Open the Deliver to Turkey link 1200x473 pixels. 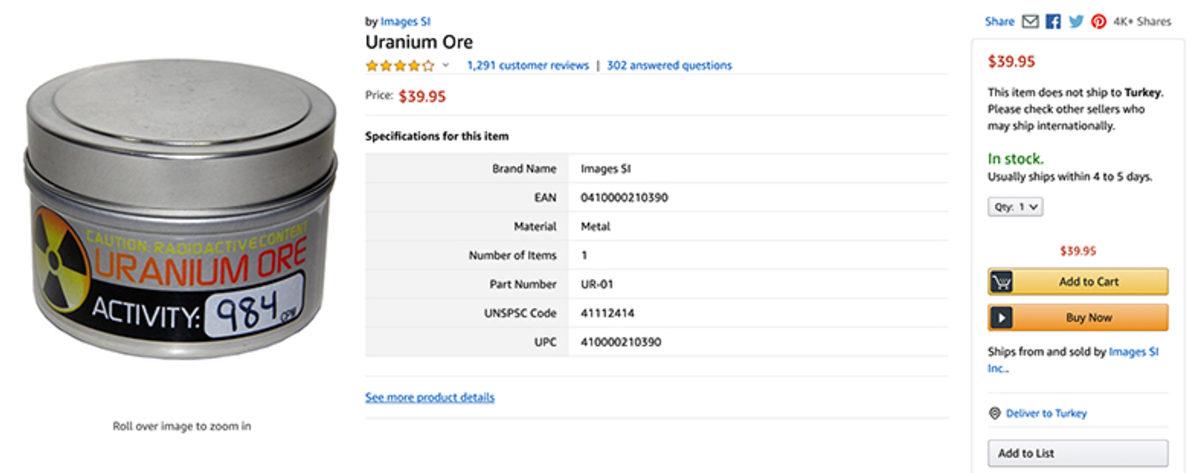(x=1046, y=413)
